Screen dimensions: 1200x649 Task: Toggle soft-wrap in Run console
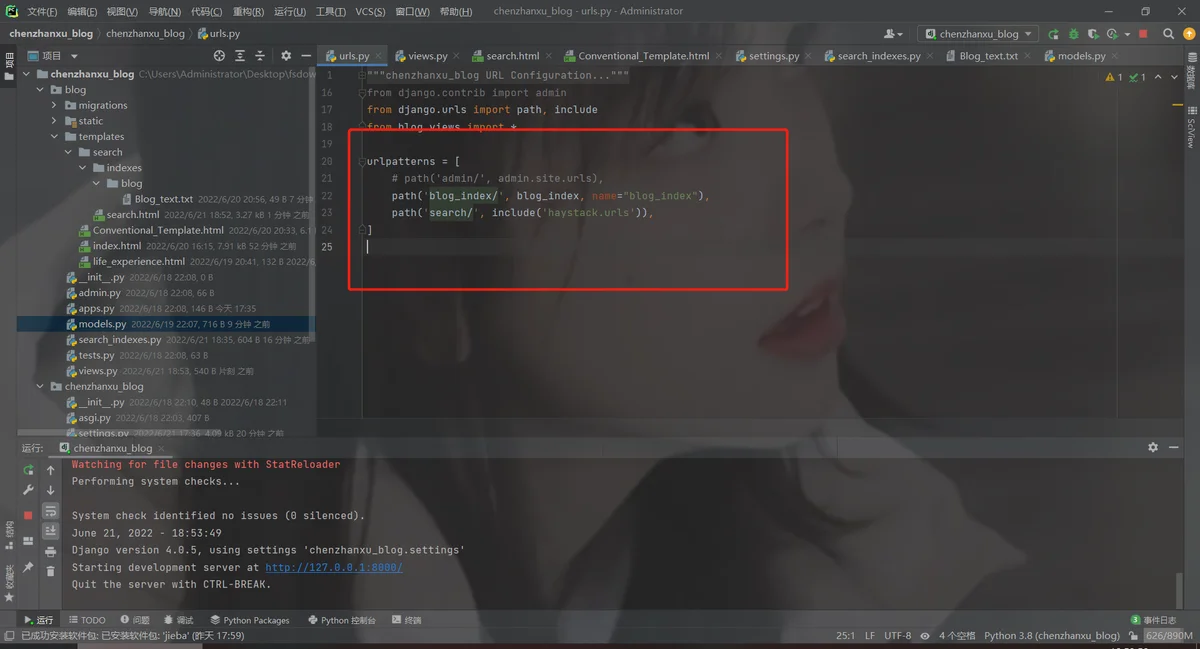tap(50, 511)
